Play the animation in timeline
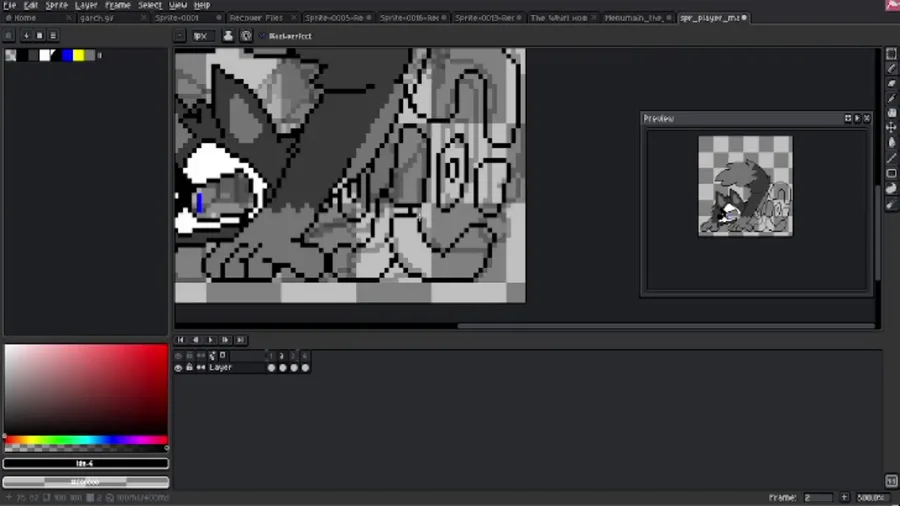900x506 pixels. pyautogui.click(x=210, y=340)
